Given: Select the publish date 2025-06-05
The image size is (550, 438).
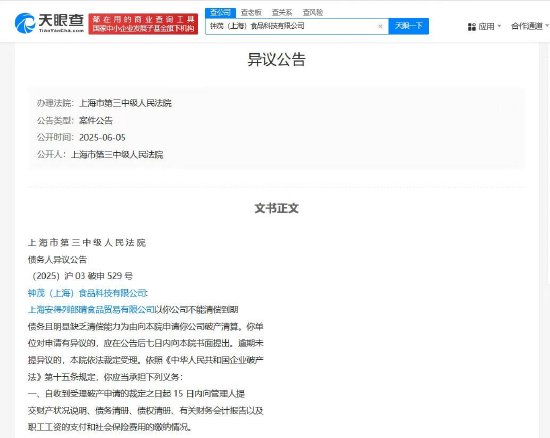Looking at the screenshot, I should pos(102,137).
